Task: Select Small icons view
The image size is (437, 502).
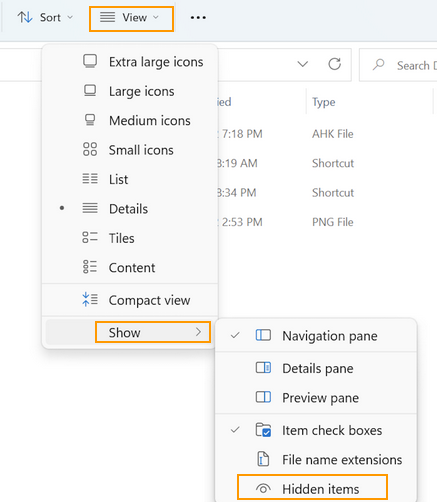Action: (130, 150)
